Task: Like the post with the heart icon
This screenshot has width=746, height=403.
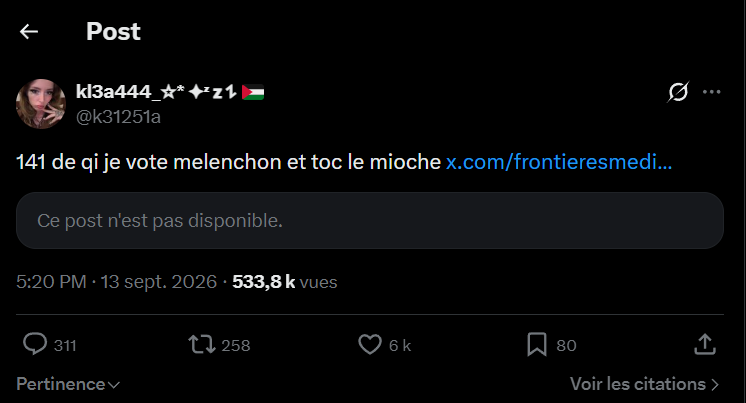Action: click(x=370, y=344)
